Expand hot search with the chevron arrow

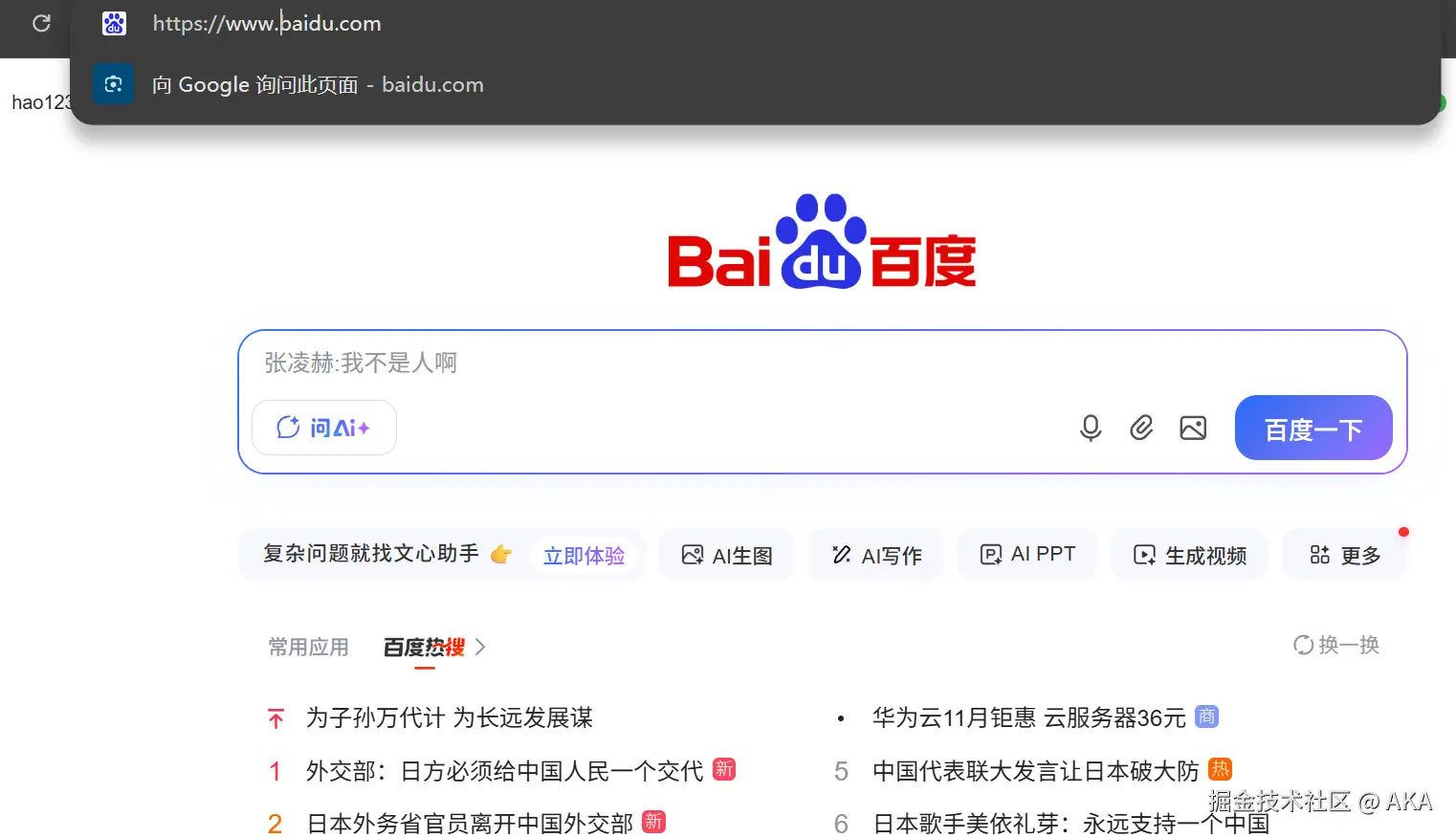tap(480, 648)
